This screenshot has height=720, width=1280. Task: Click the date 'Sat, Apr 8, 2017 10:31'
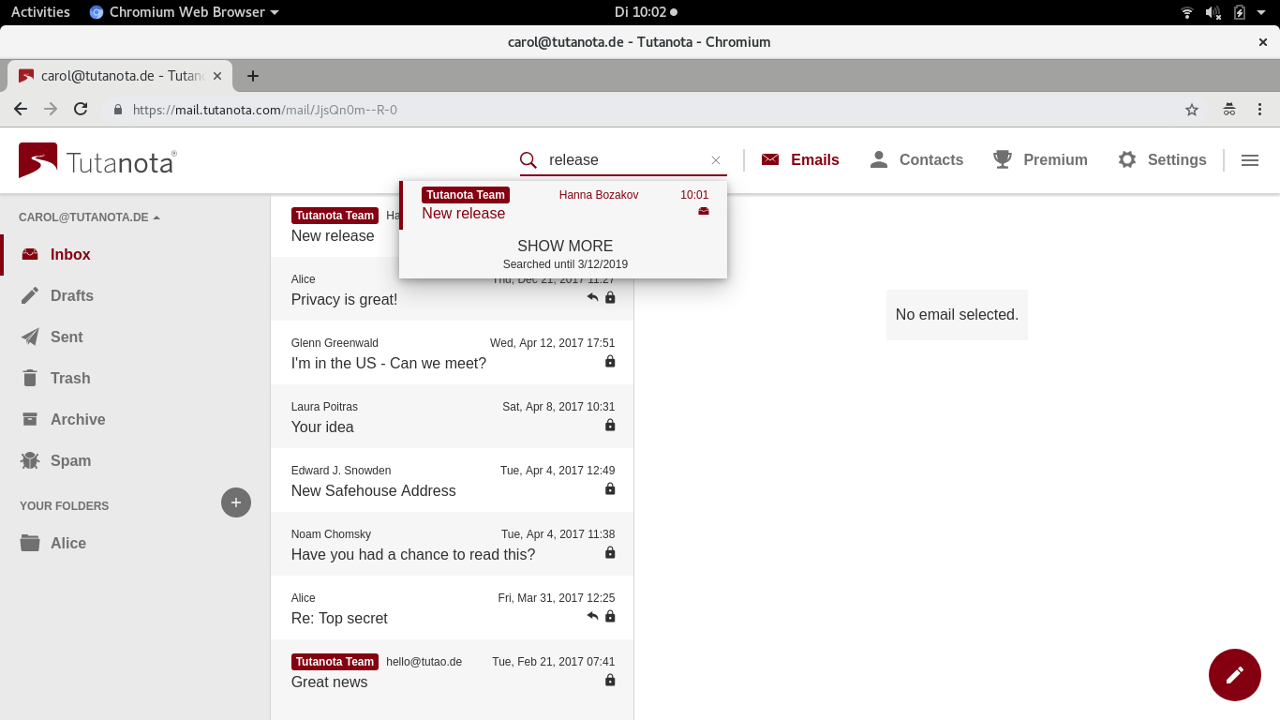[559, 407]
